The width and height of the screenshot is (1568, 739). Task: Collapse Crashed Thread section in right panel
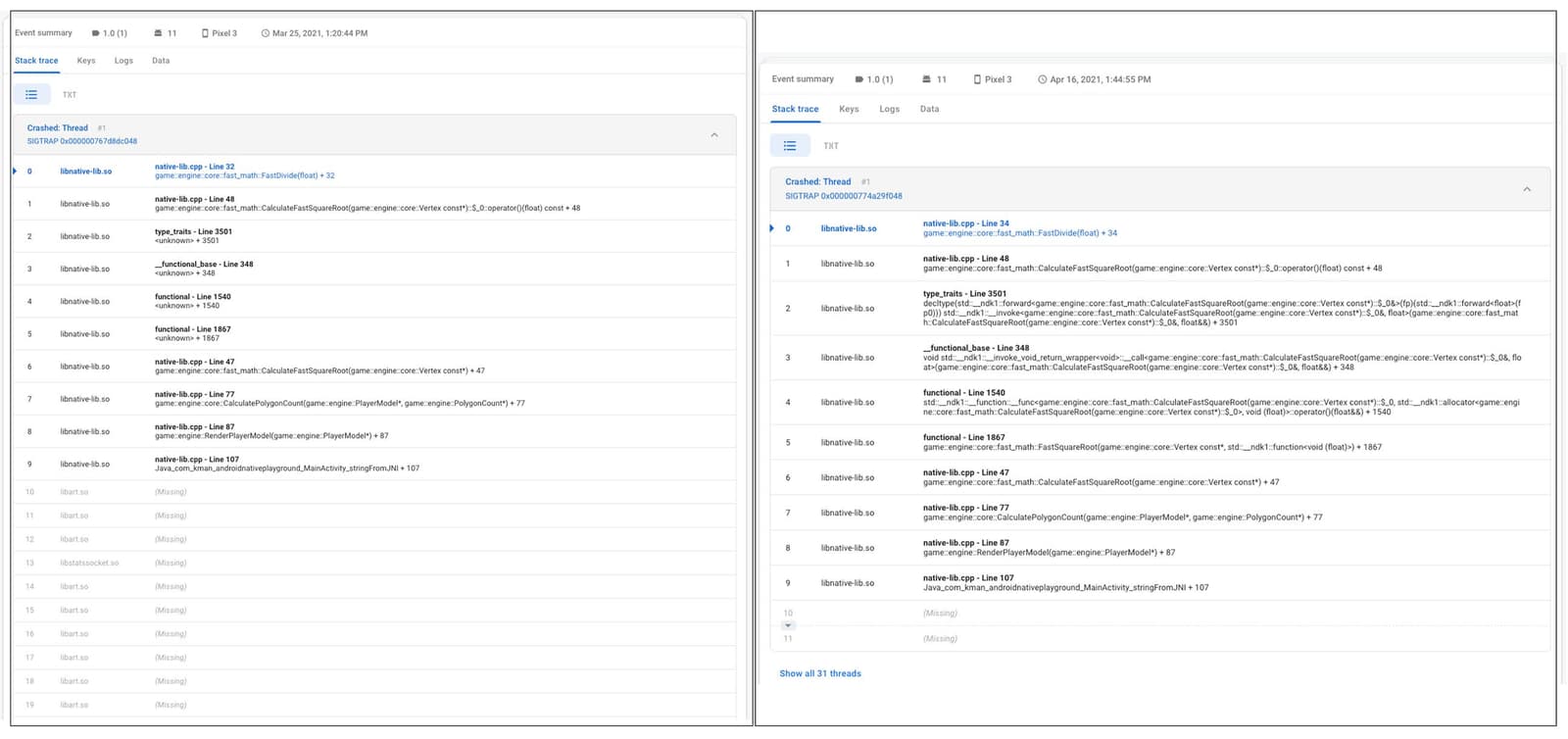coord(1527,189)
